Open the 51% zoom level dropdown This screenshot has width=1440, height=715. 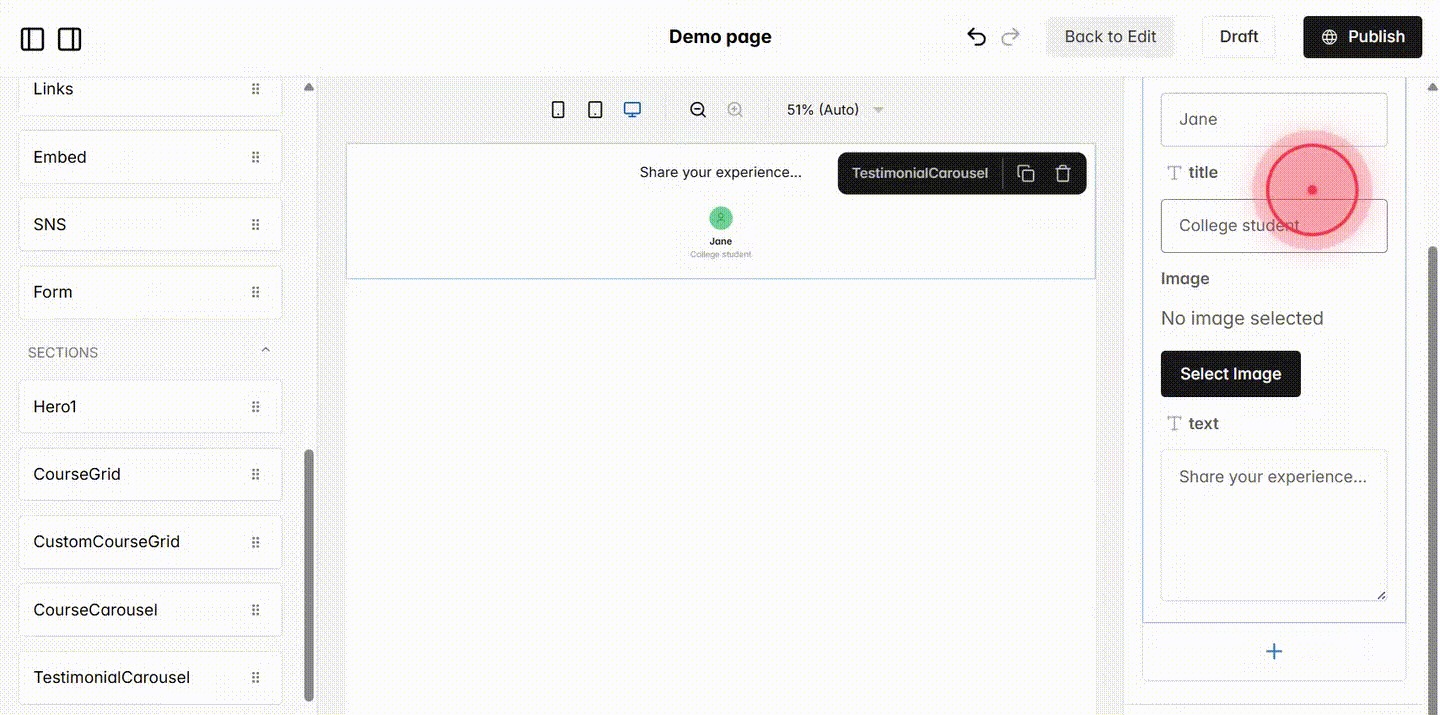click(835, 109)
